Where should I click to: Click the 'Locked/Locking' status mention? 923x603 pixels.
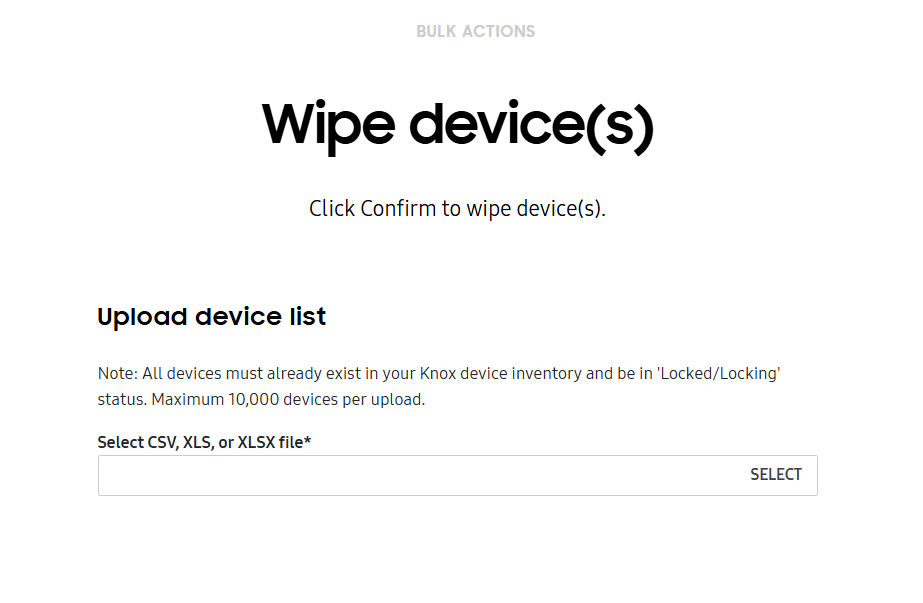pyautogui.click(x=729, y=373)
